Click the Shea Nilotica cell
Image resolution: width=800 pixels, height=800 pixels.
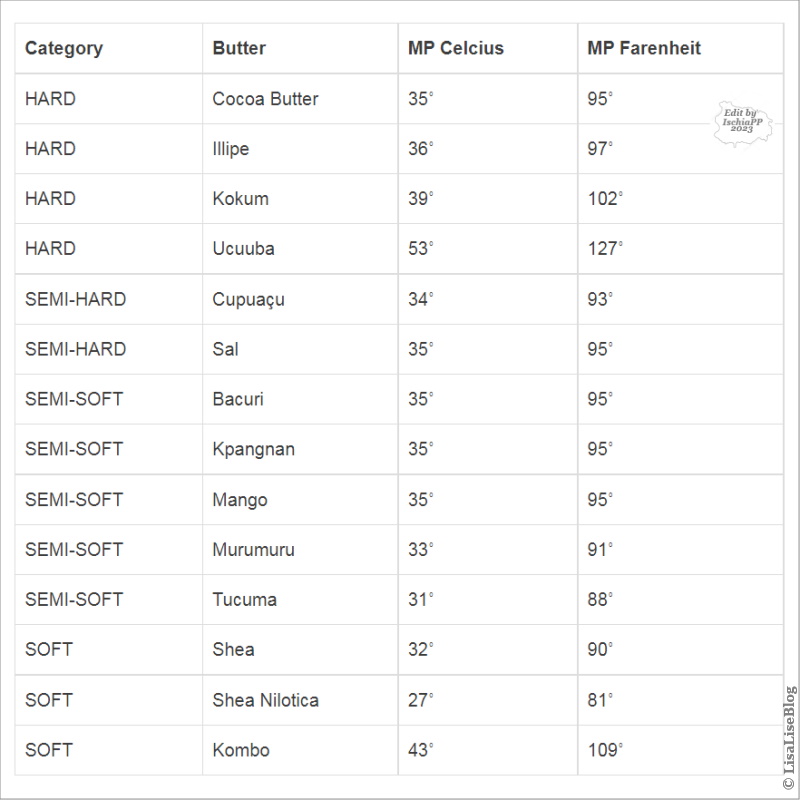tap(265, 700)
